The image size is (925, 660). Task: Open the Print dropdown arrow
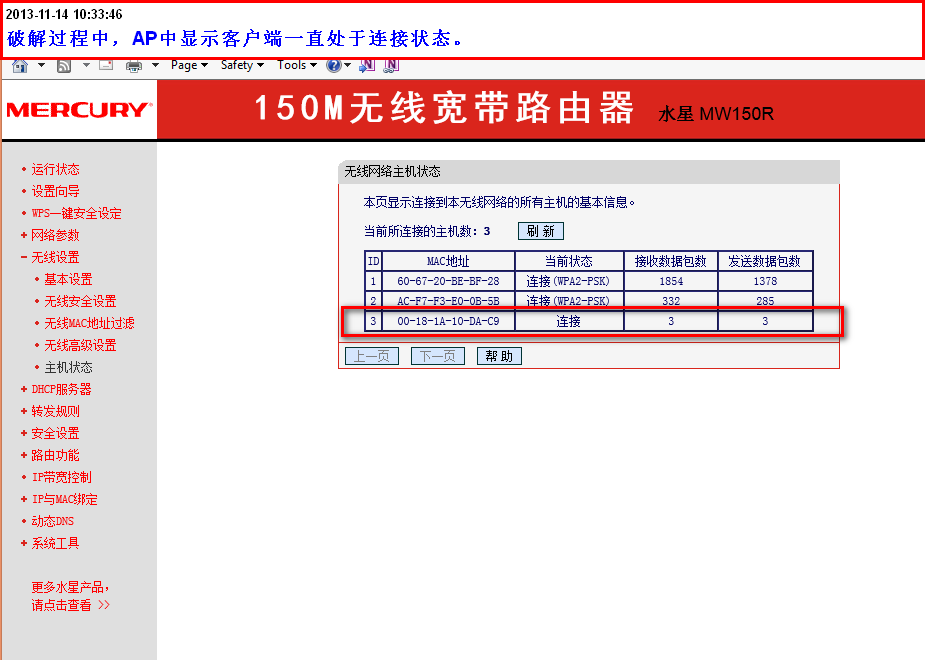(x=155, y=65)
